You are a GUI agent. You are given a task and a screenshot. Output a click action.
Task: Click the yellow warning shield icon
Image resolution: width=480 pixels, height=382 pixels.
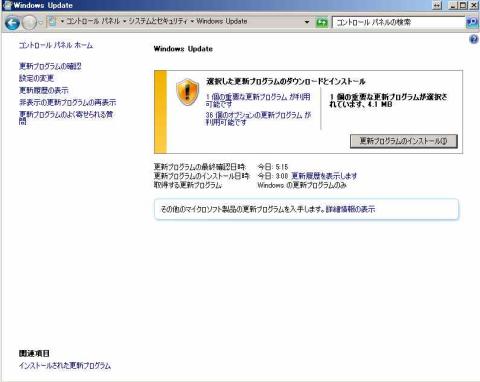coord(187,92)
